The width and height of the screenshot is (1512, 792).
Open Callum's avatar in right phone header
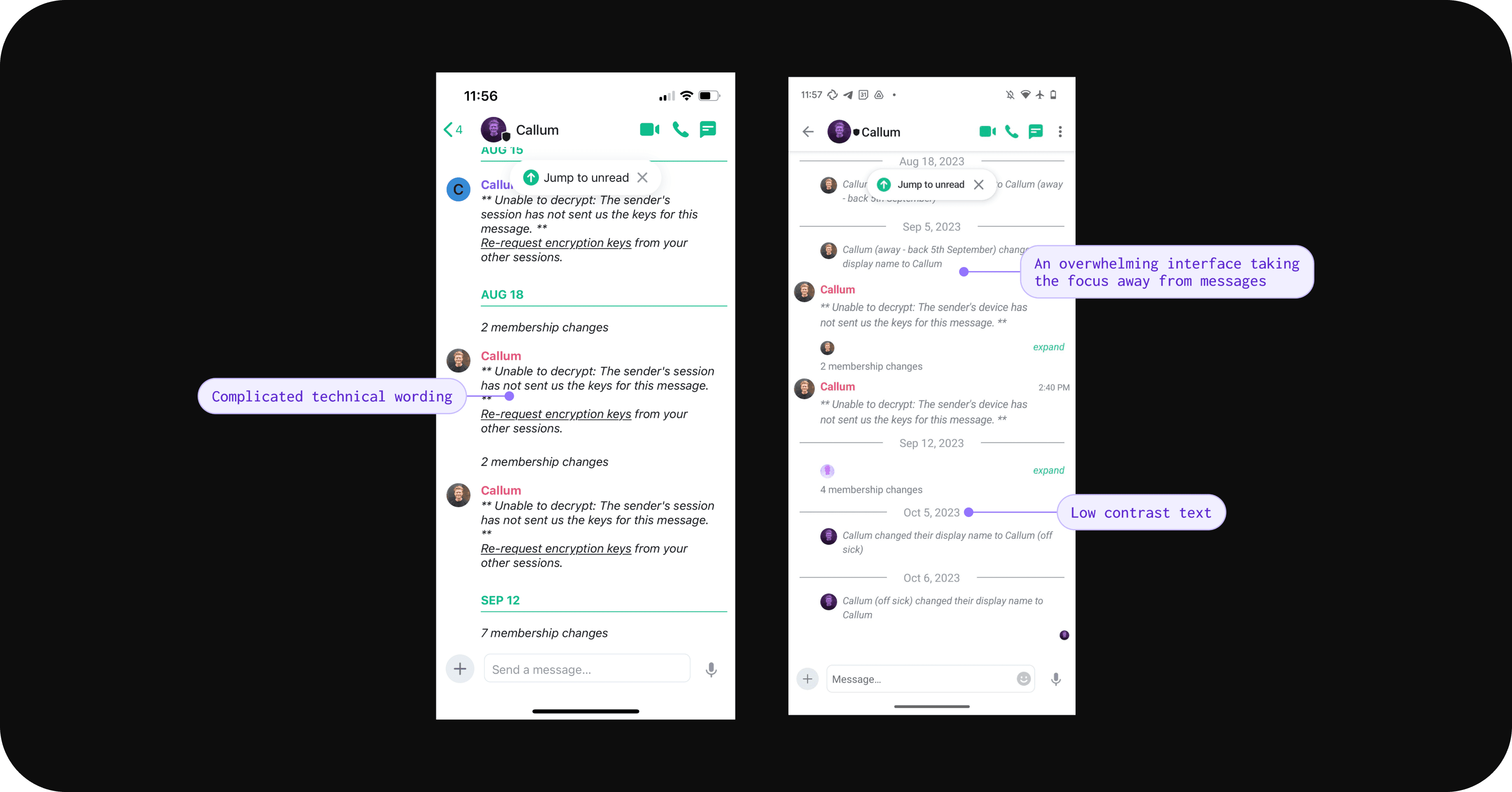839,131
